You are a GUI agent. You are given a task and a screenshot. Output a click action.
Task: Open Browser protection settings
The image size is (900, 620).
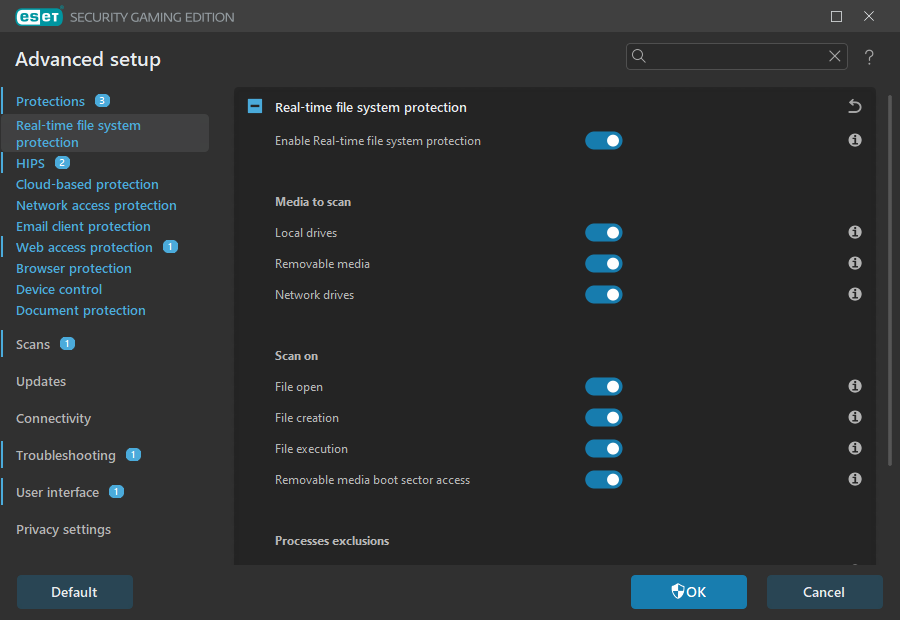[73, 268]
